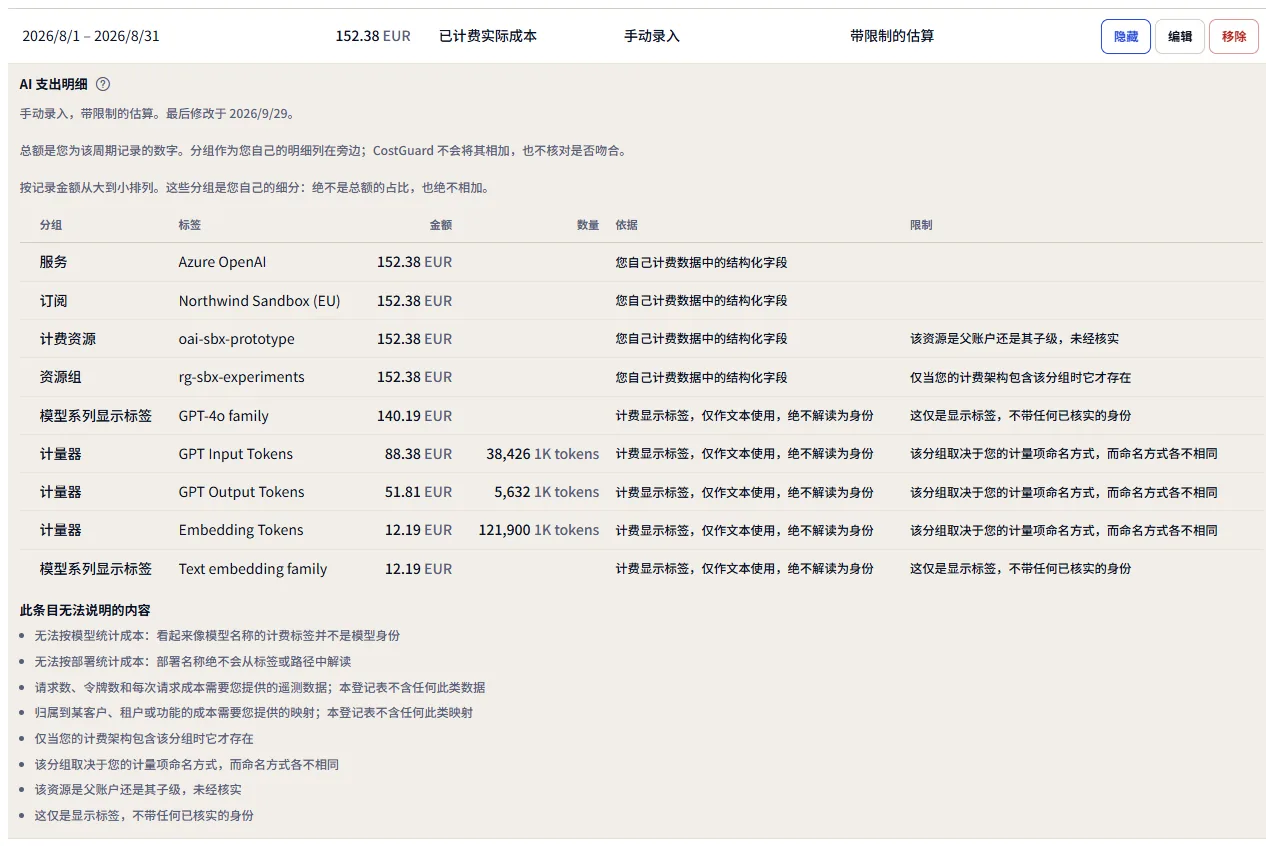Select the GPT-4o family label
The width and height of the screenshot is (1266, 846).
[x=224, y=416]
